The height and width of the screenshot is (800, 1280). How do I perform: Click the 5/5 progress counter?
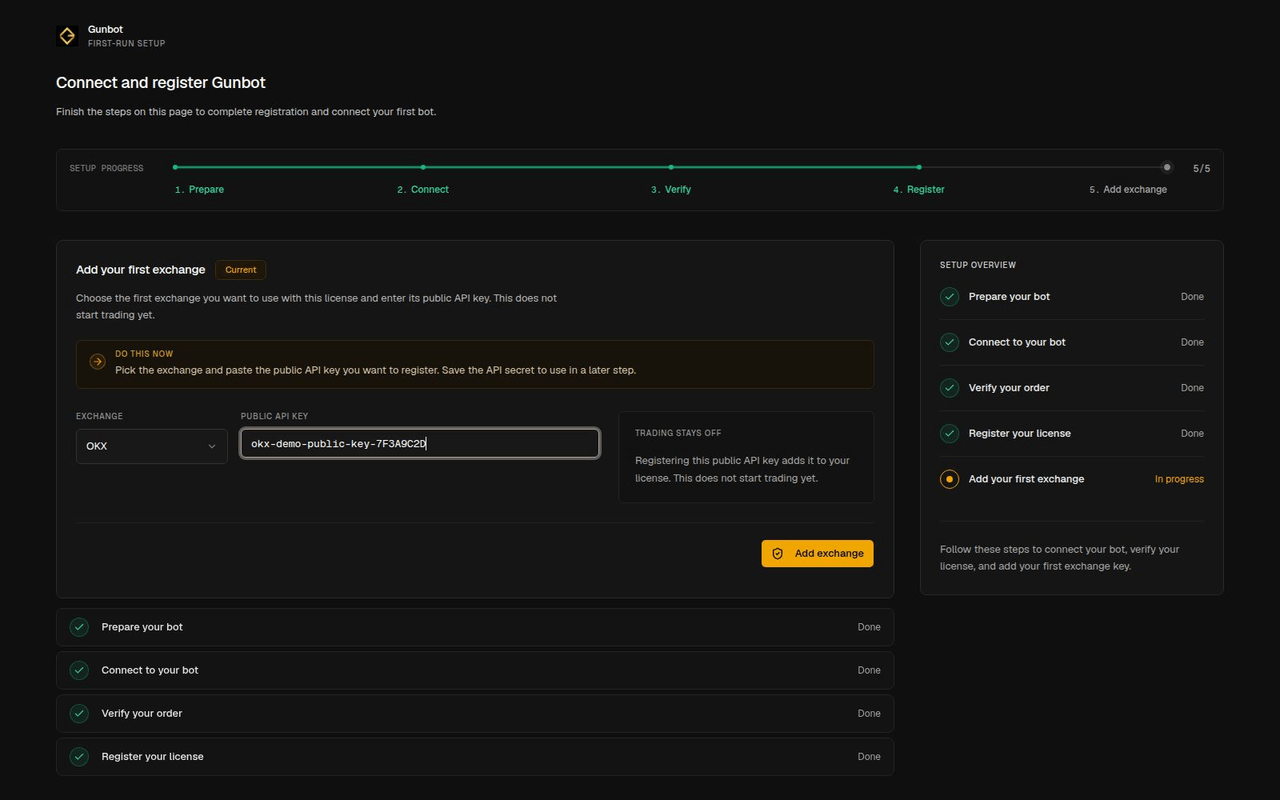tap(1201, 168)
